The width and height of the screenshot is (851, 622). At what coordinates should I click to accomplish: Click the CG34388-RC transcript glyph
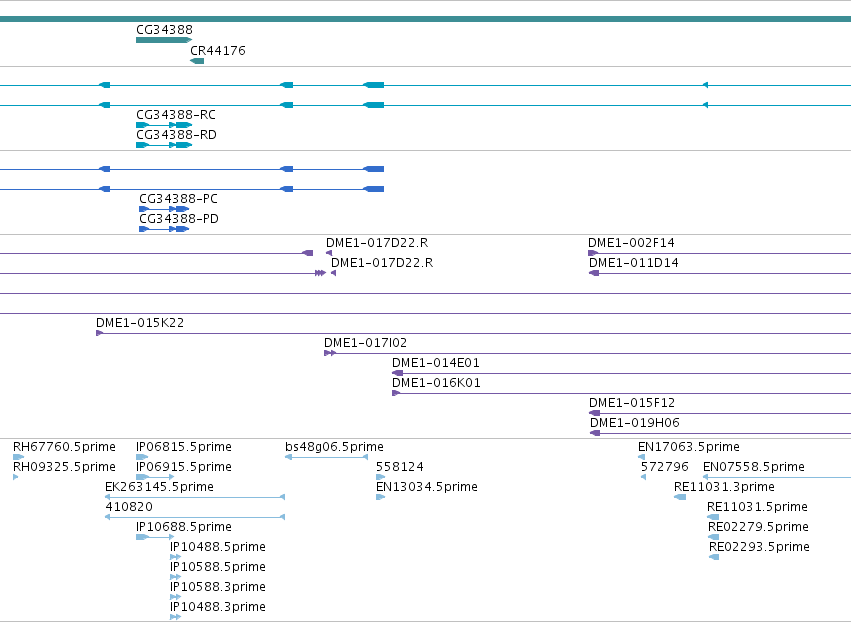[x=164, y=125]
